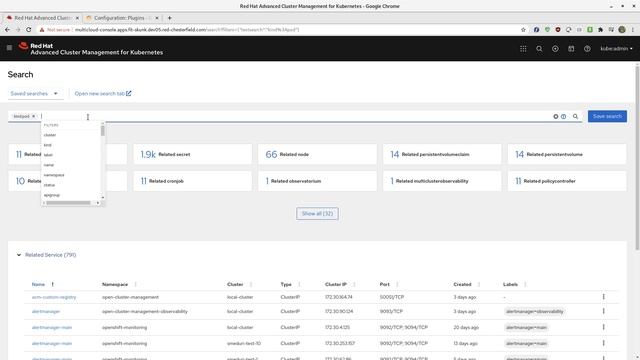The width and height of the screenshot is (640, 360).
Task: Open the search info icon beside clear button
Action: 563,116
